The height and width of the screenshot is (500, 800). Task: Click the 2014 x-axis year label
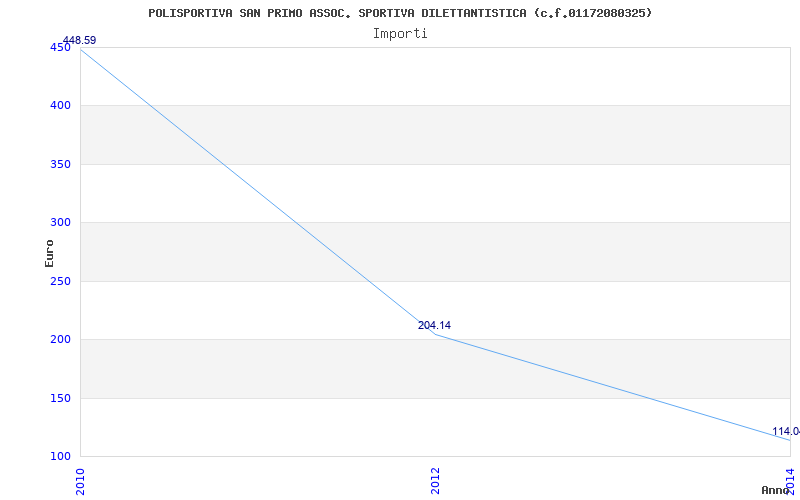coord(790,481)
